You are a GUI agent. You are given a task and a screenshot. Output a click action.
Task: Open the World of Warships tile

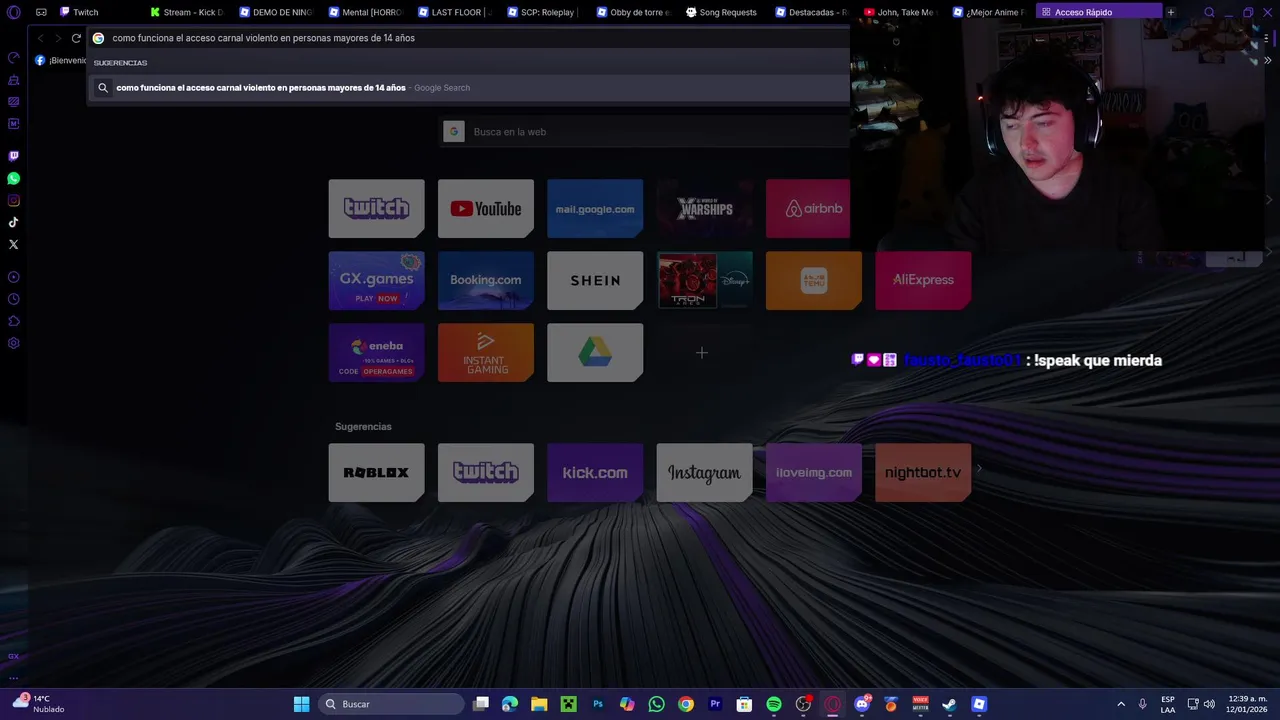point(705,208)
